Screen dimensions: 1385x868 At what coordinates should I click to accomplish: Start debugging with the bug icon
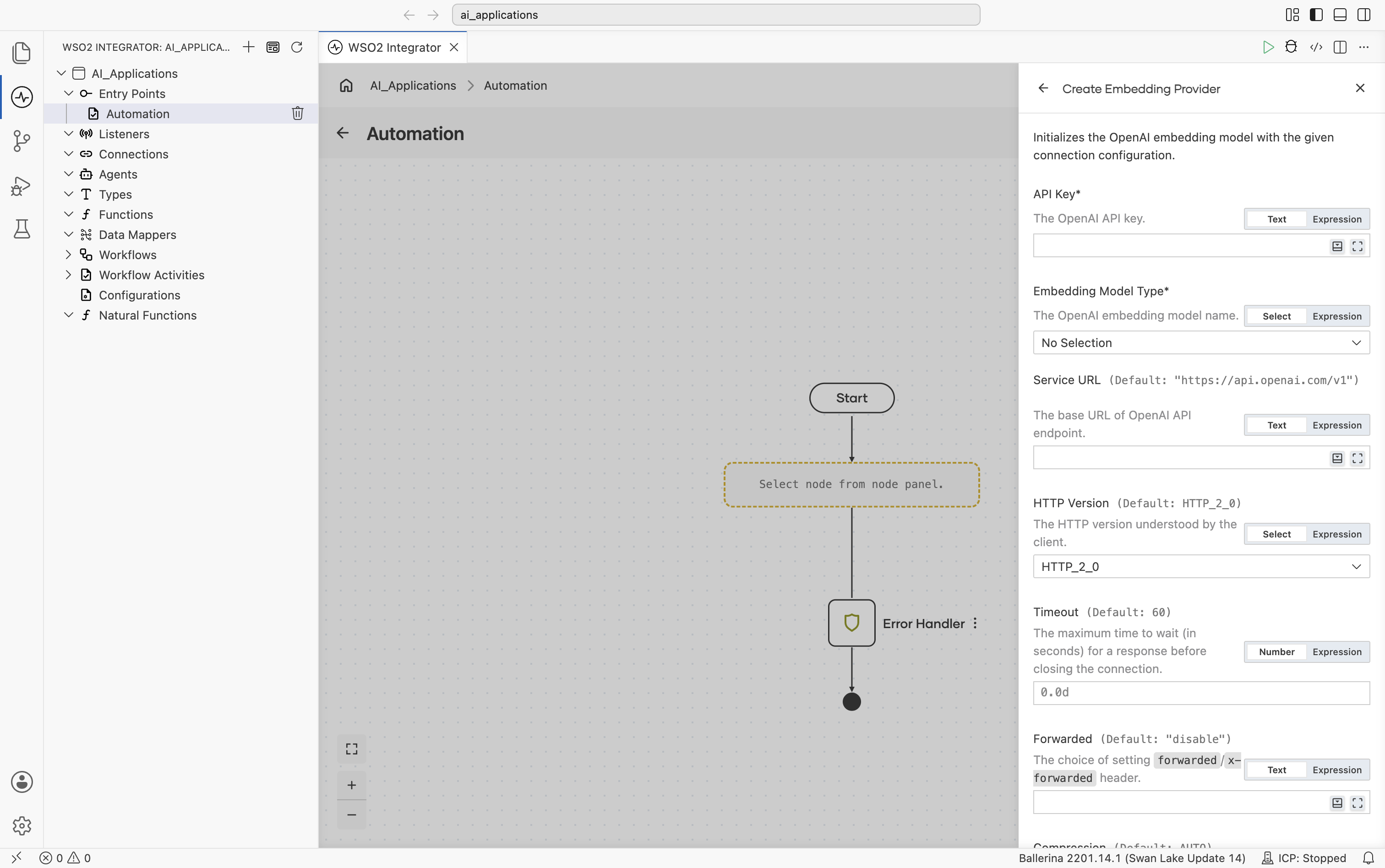(x=1291, y=47)
